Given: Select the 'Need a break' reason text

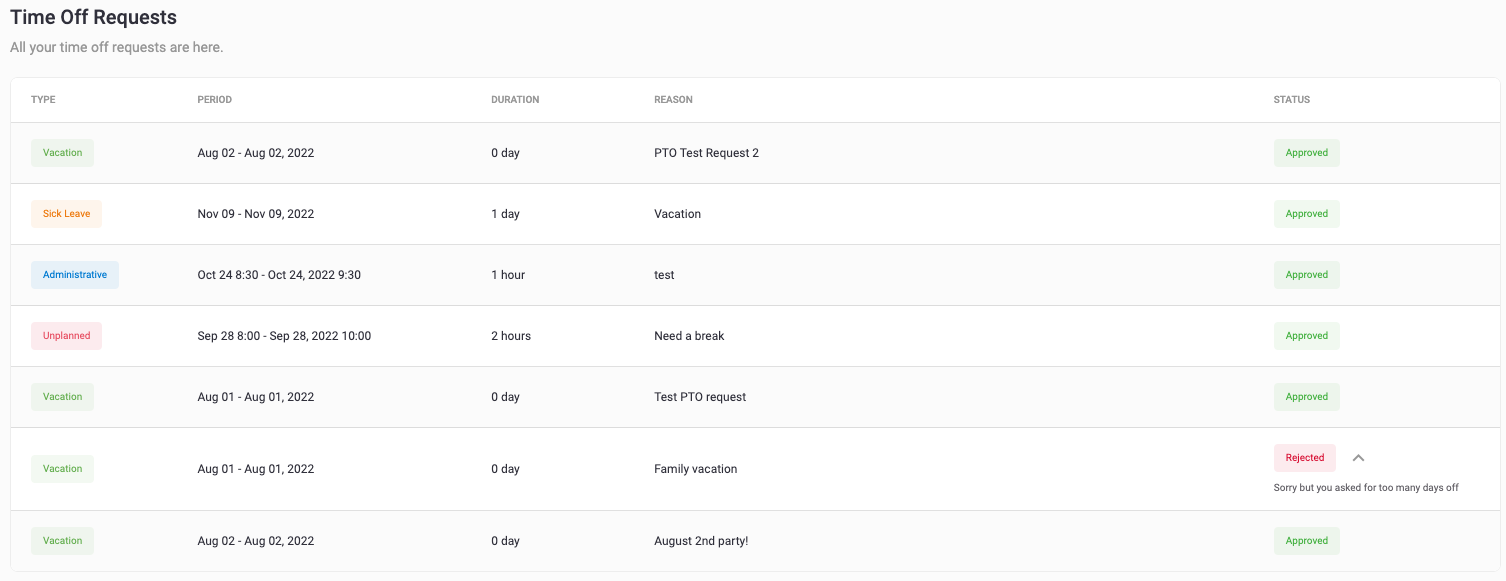Looking at the screenshot, I should (689, 336).
